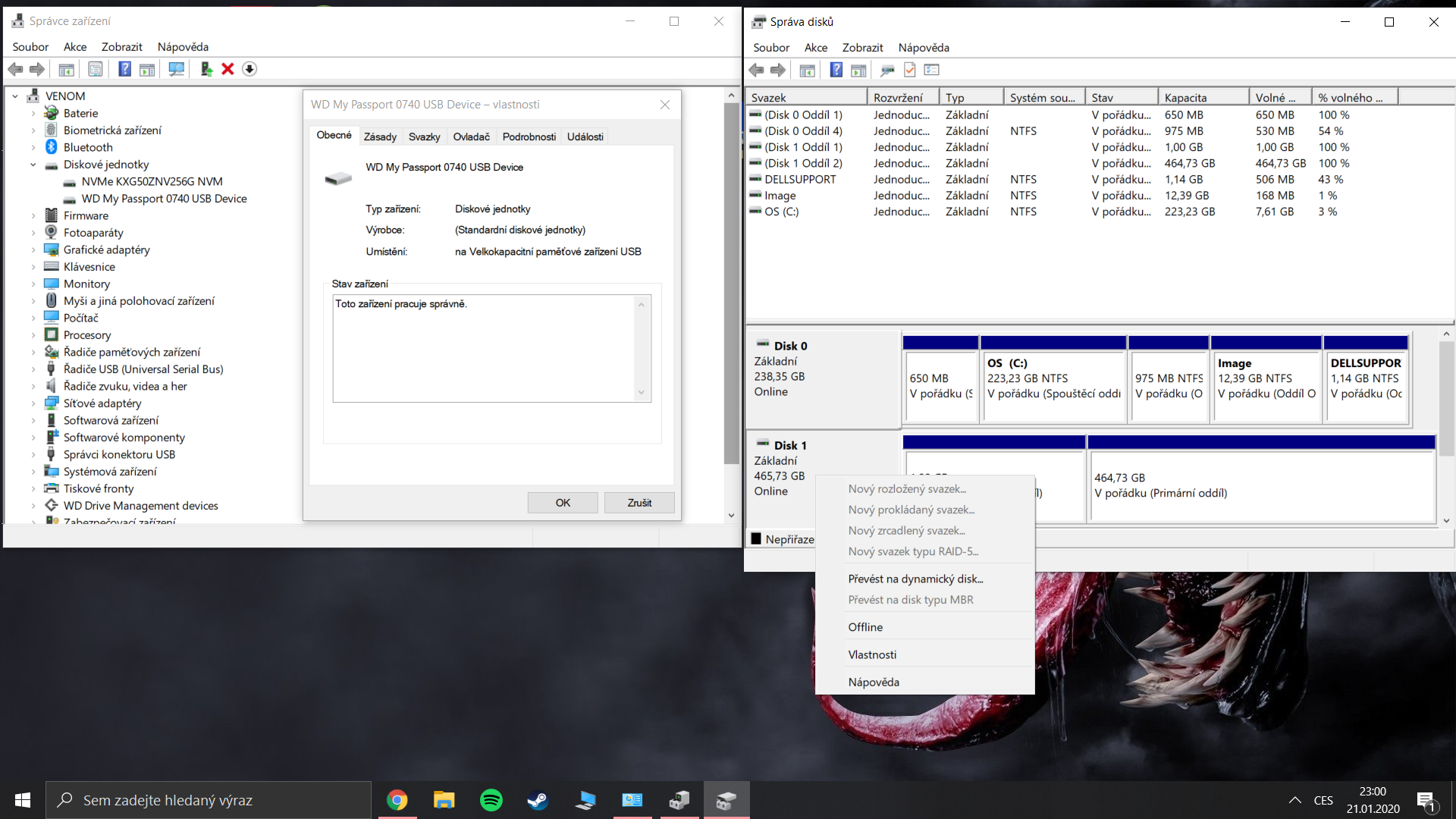Choose Převést na dynamický disk from context menu
1456x819 pixels.
pyautogui.click(x=915, y=579)
